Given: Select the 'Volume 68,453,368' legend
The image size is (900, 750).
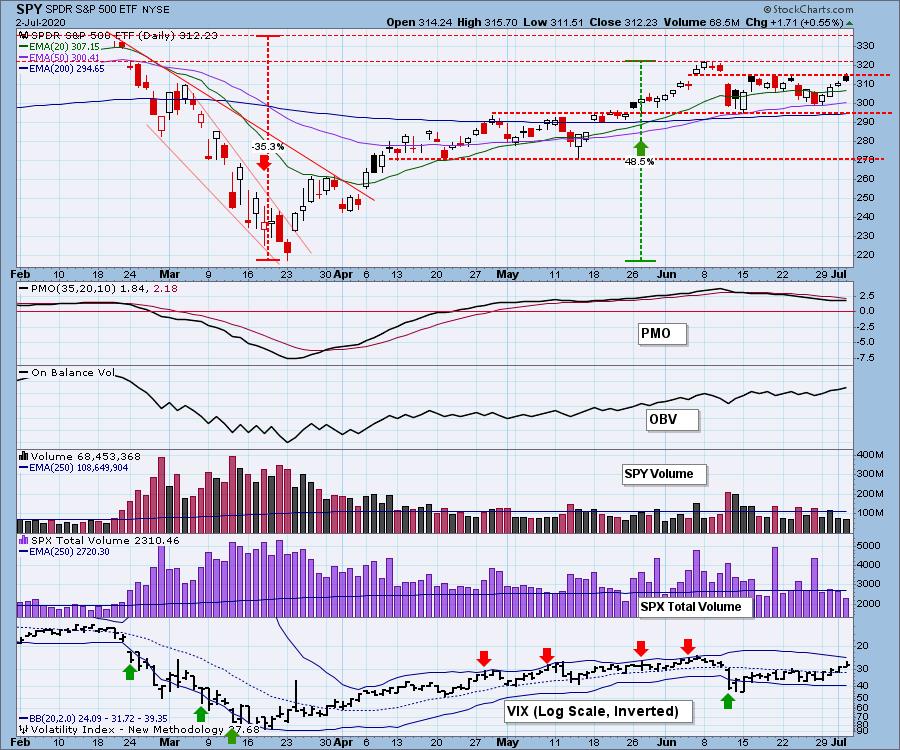Looking at the screenshot, I should [86, 456].
